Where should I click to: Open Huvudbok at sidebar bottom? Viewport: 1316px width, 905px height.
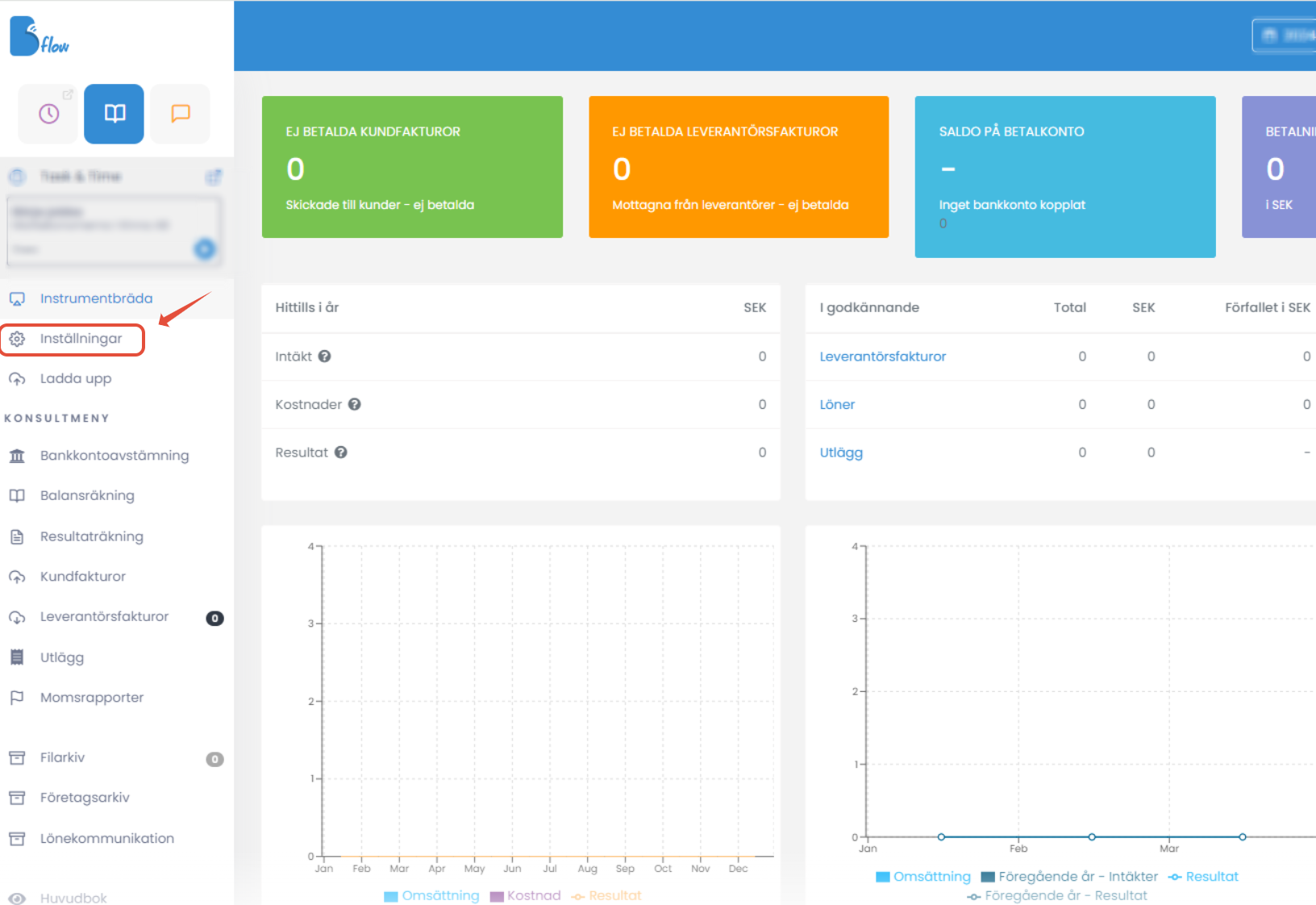click(x=73, y=898)
